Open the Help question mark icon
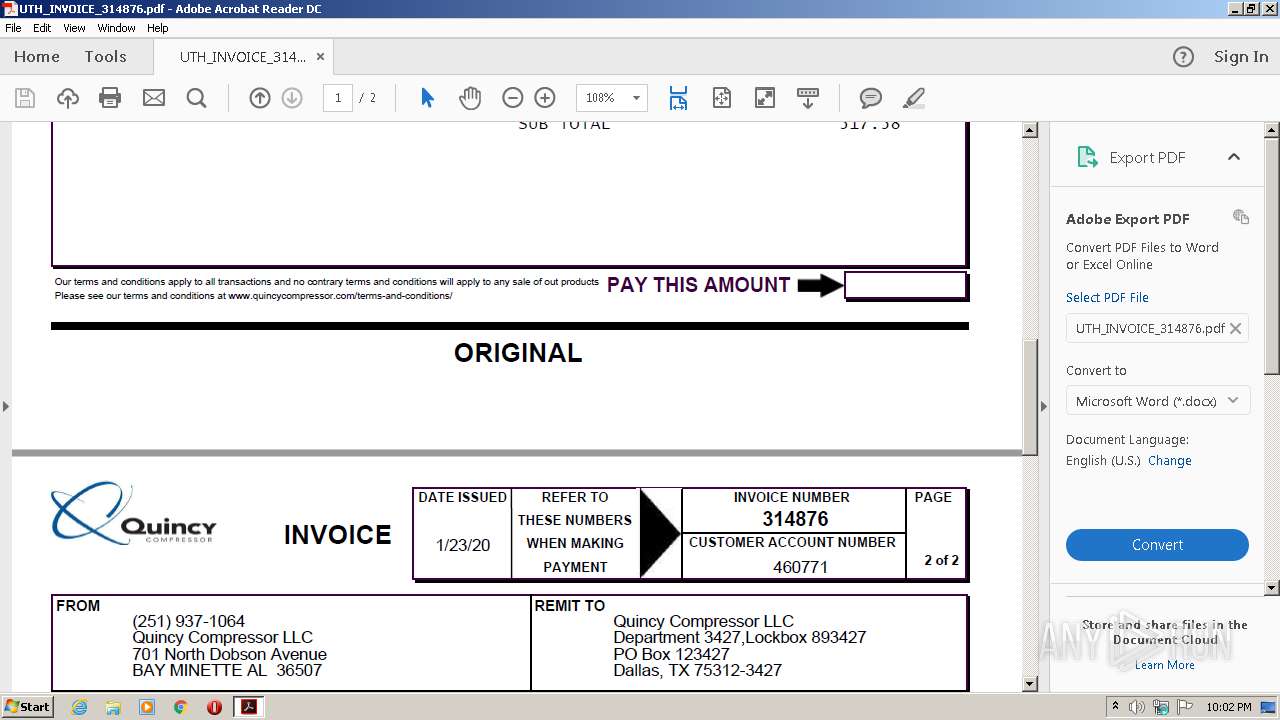The width and height of the screenshot is (1280, 720). pos(1183,57)
